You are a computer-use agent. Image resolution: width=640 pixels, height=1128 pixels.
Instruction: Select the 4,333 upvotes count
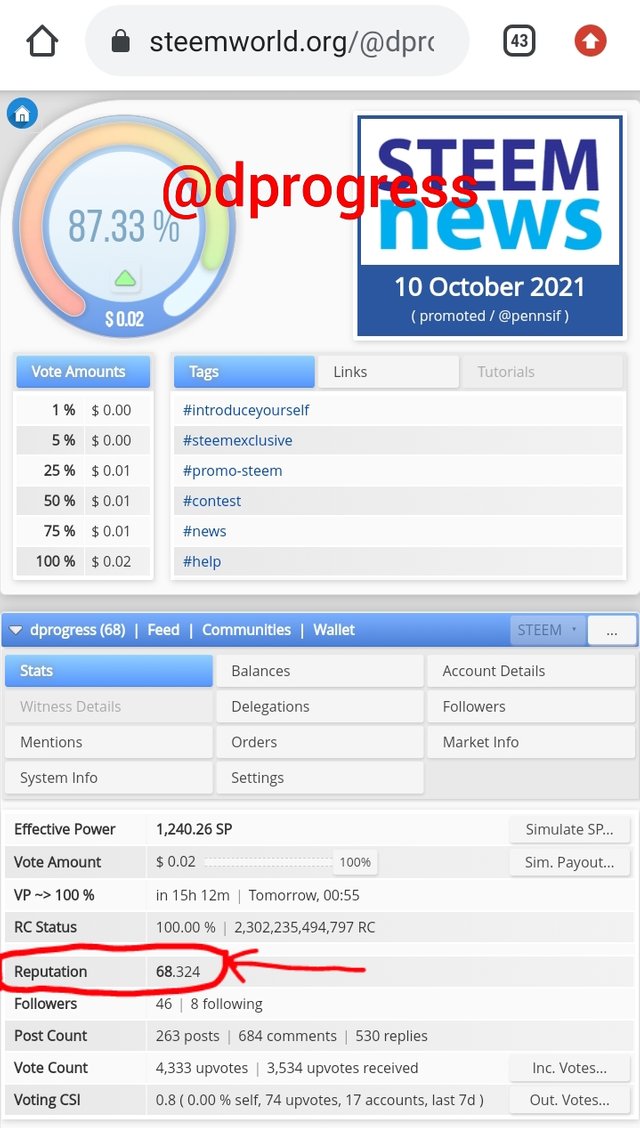tap(202, 1068)
